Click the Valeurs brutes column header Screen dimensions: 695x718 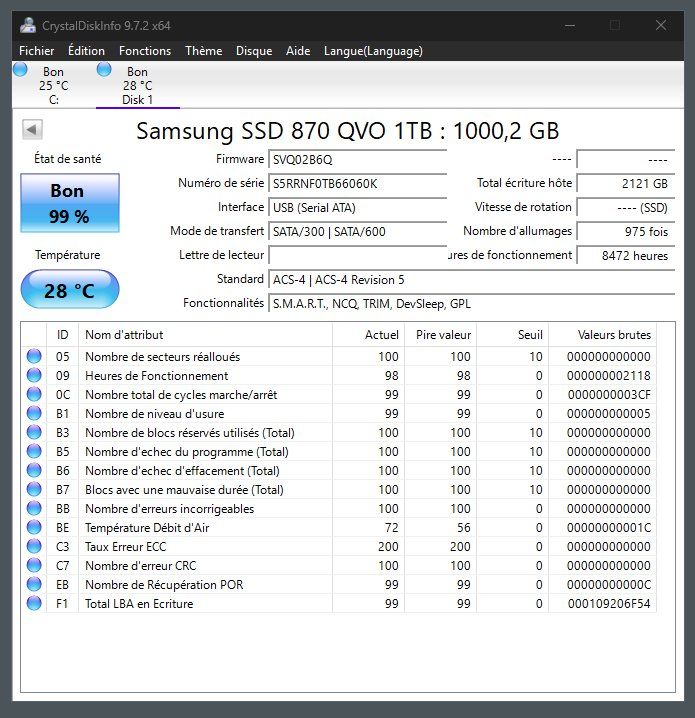click(x=603, y=335)
